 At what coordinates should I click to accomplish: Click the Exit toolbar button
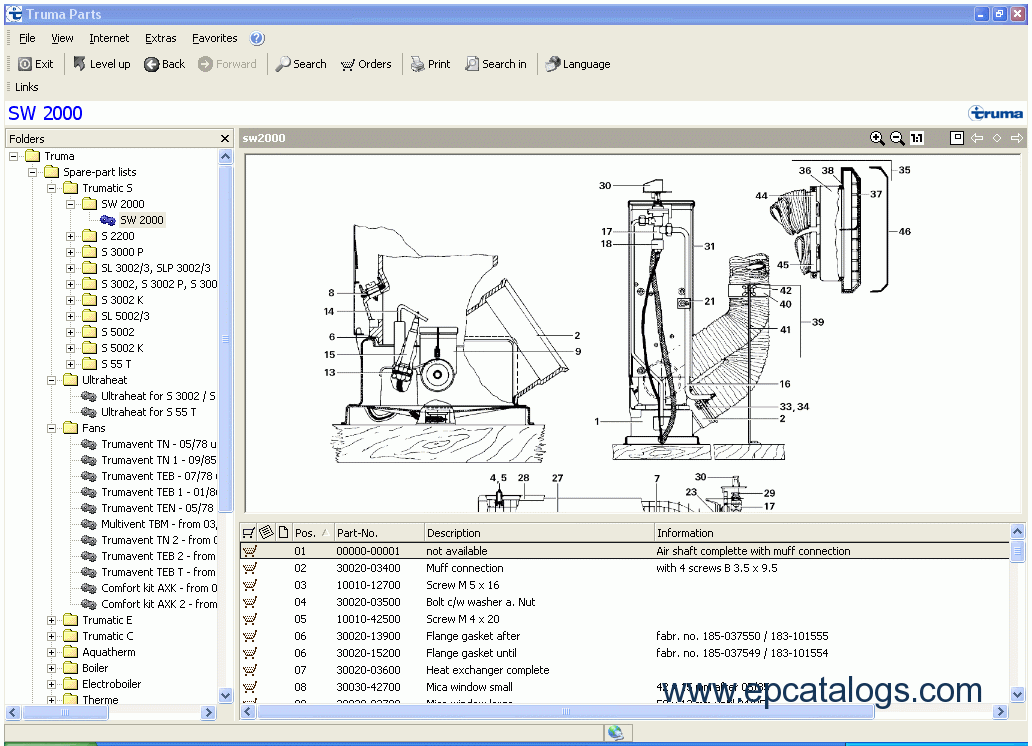point(36,64)
